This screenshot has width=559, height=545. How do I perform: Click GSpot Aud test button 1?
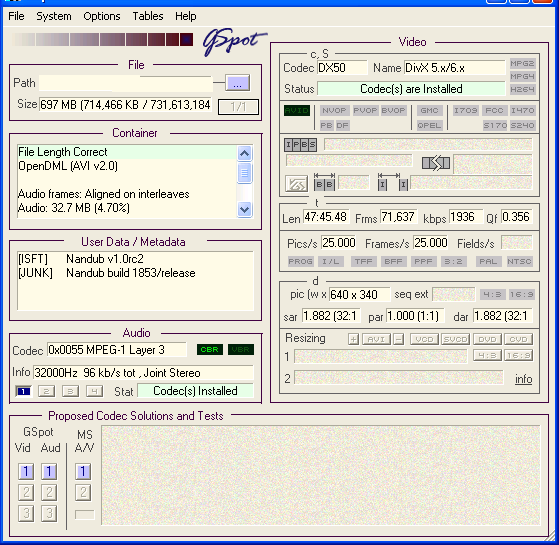pos(49,472)
